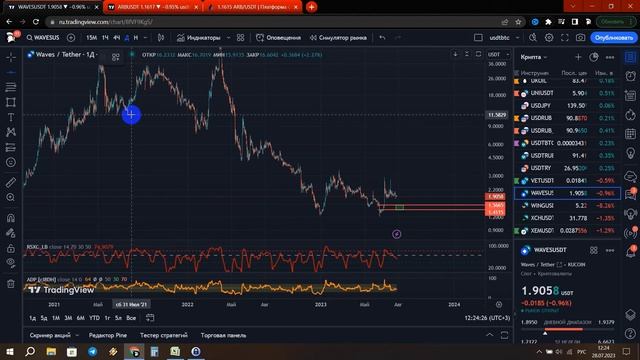Select UNIUSDT in the watchlist
The width and height of the screenshot is (640, 360).
pyautogui.click(x=567, y=93)
